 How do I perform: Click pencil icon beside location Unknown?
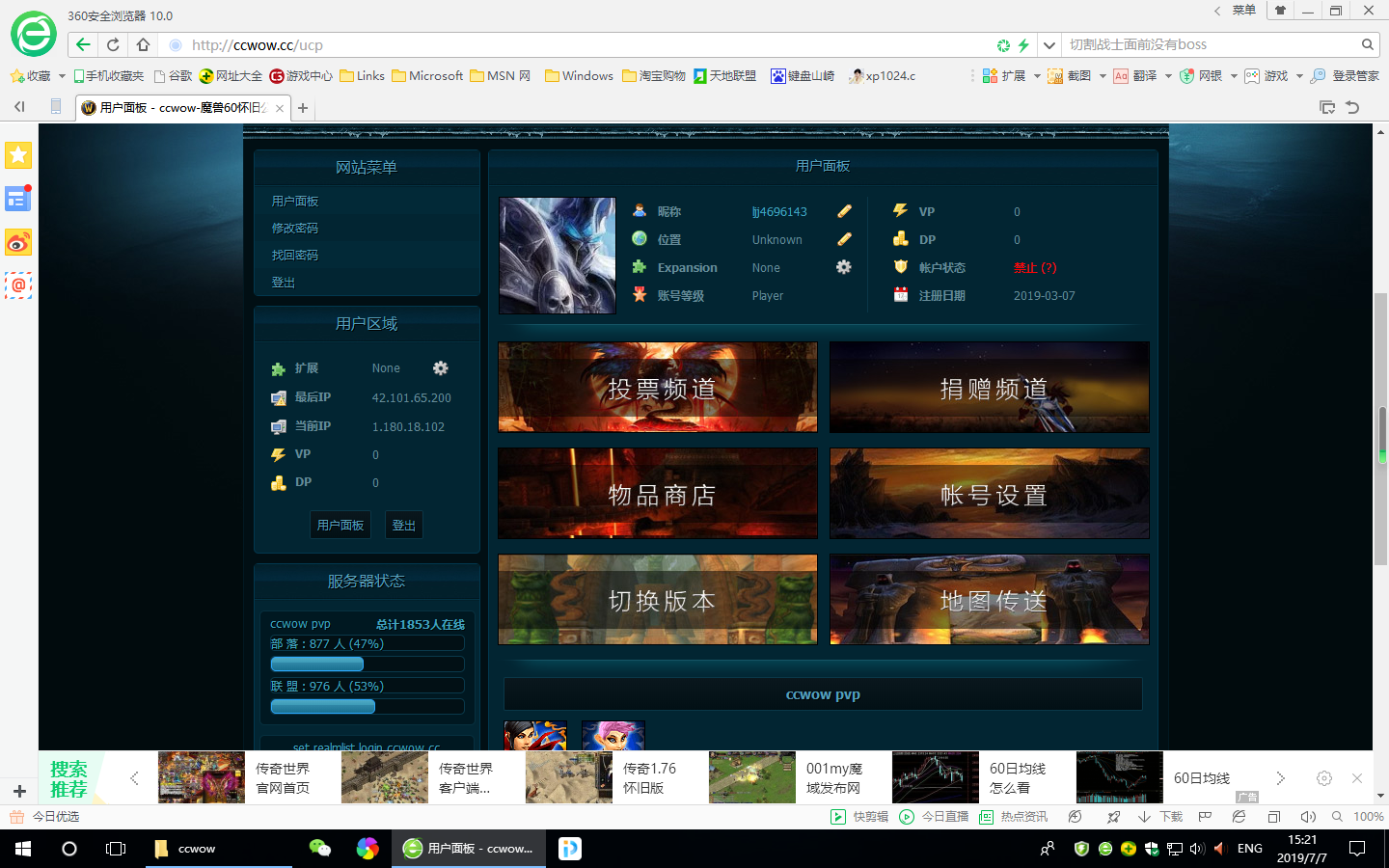[x=844, y=239]
